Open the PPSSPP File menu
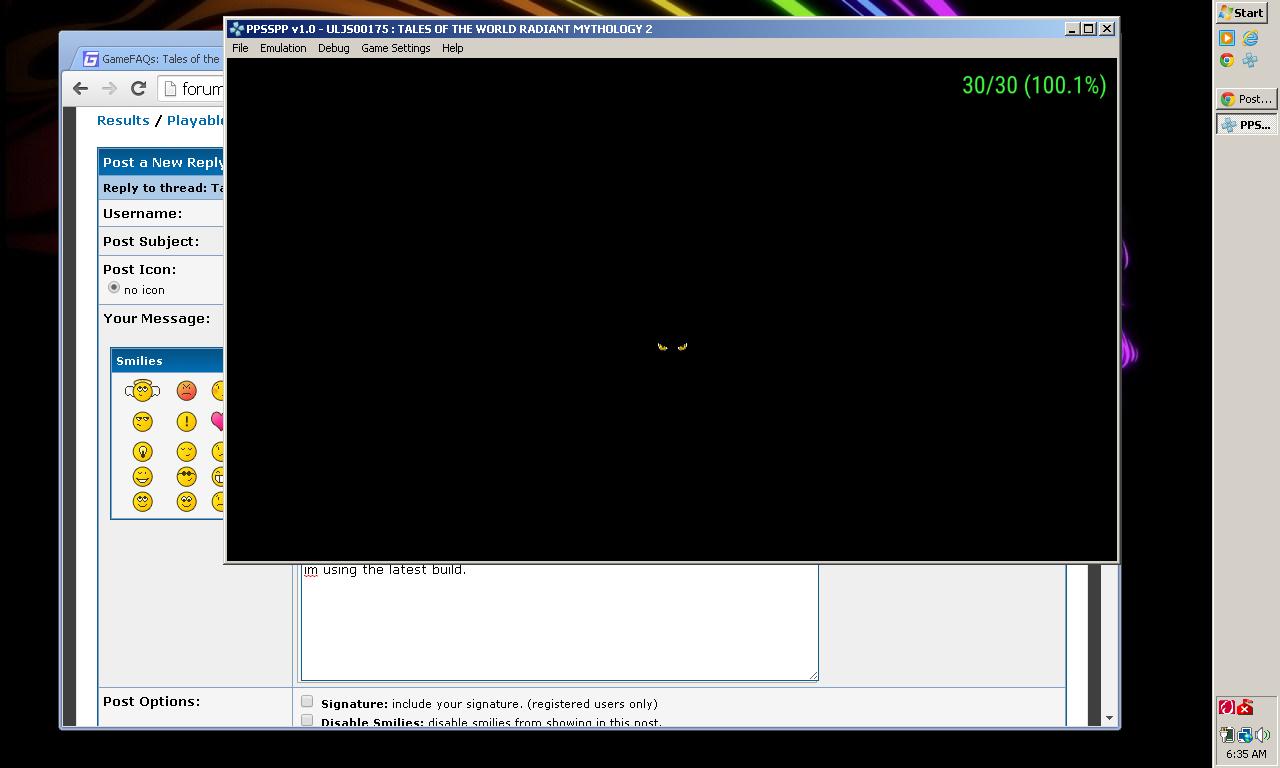Viewport: 1280px width, 768px height. 240,48
